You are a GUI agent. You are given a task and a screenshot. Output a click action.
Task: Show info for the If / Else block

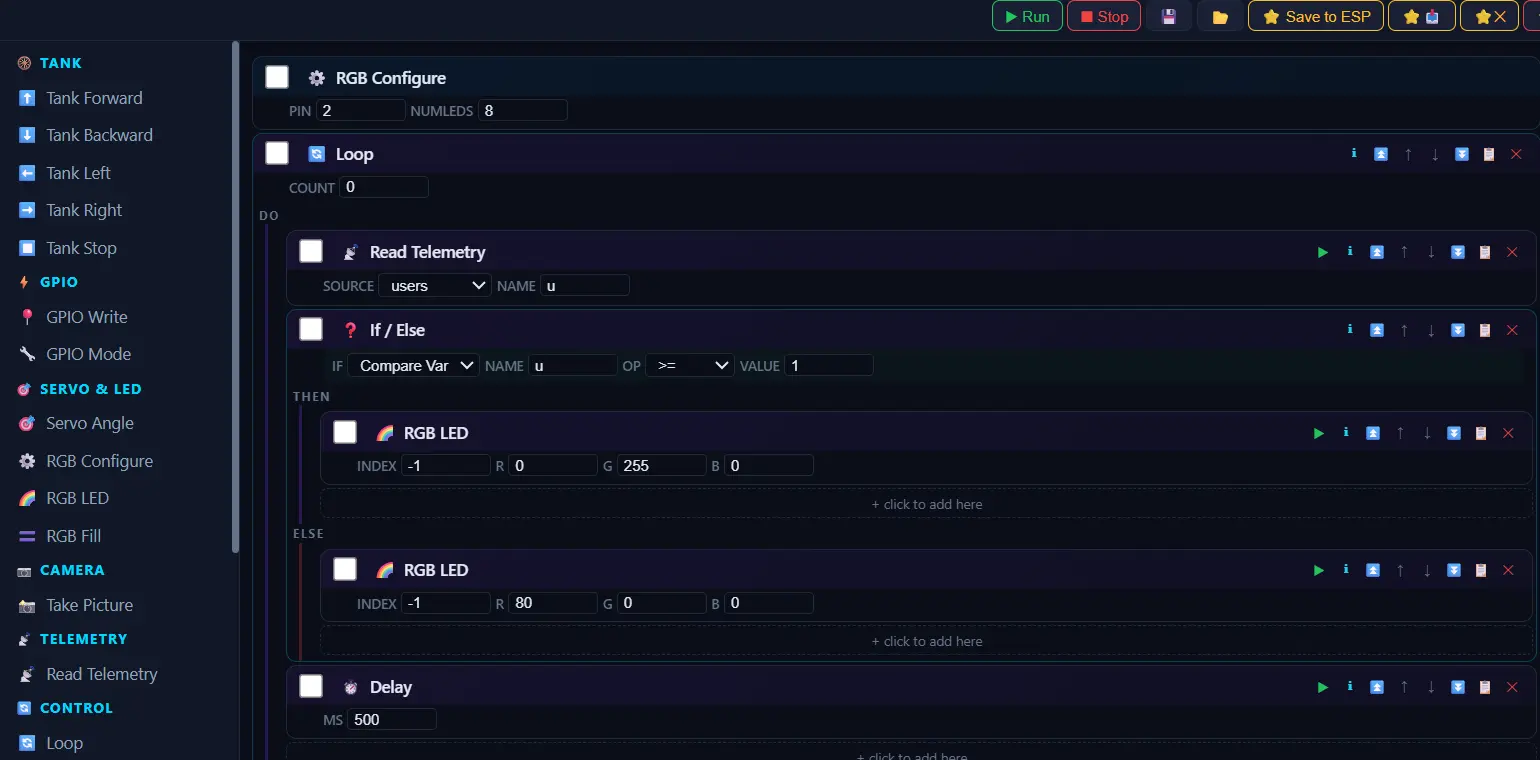click(1350, 330)
